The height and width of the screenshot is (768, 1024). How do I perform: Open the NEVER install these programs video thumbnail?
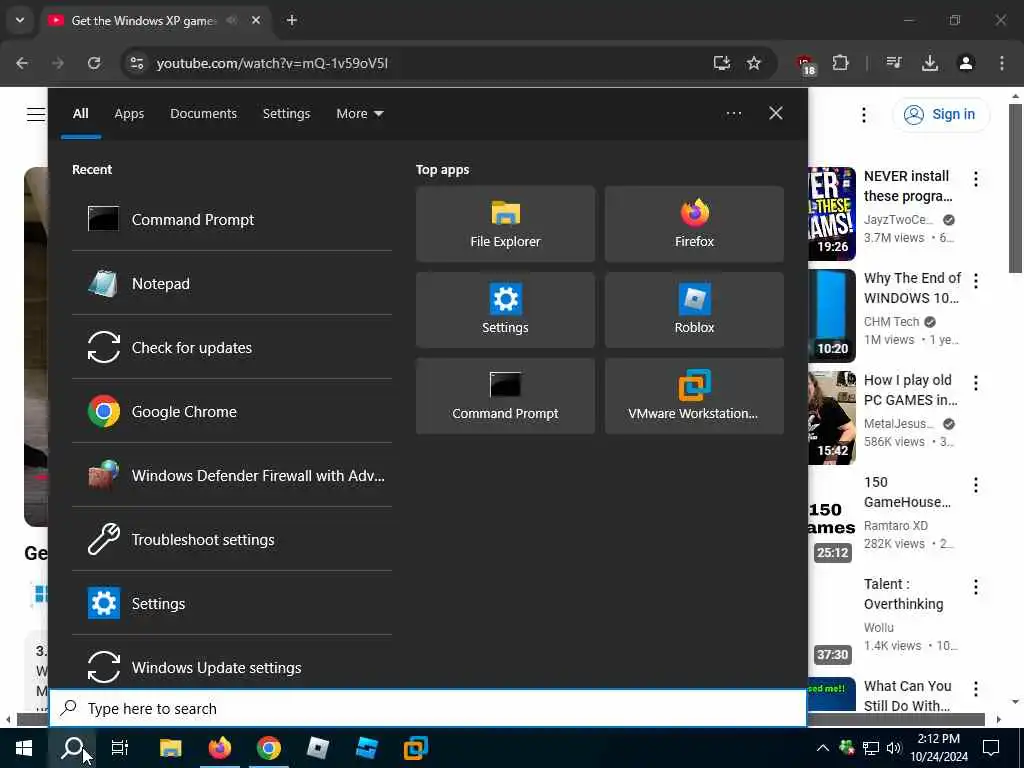(832, 214)
